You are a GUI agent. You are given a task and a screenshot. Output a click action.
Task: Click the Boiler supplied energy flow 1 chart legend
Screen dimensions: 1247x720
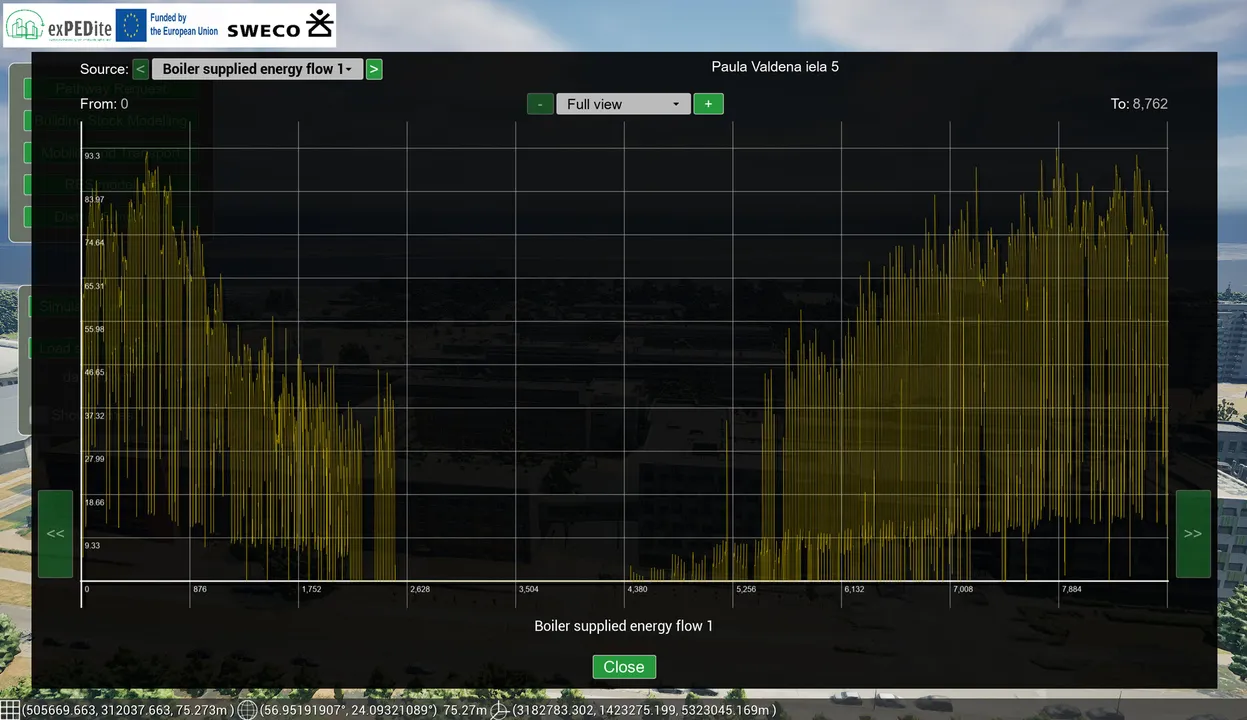(x=624, y=626)
